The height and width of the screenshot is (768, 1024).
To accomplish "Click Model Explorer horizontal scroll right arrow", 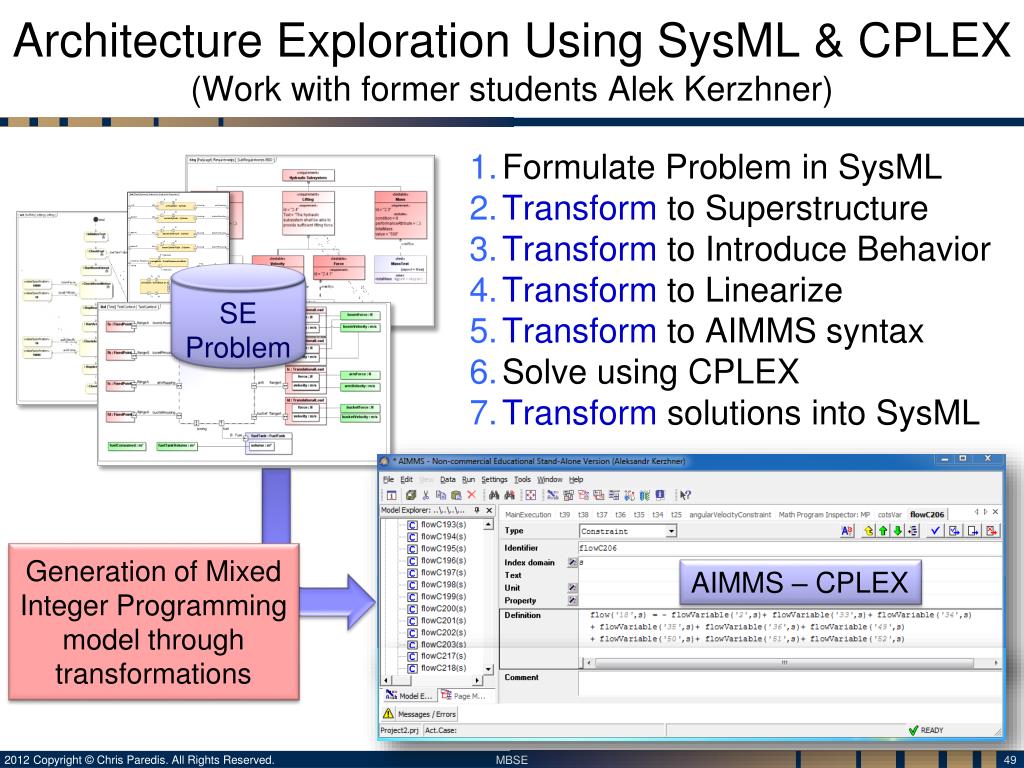I will click(477, 680).
